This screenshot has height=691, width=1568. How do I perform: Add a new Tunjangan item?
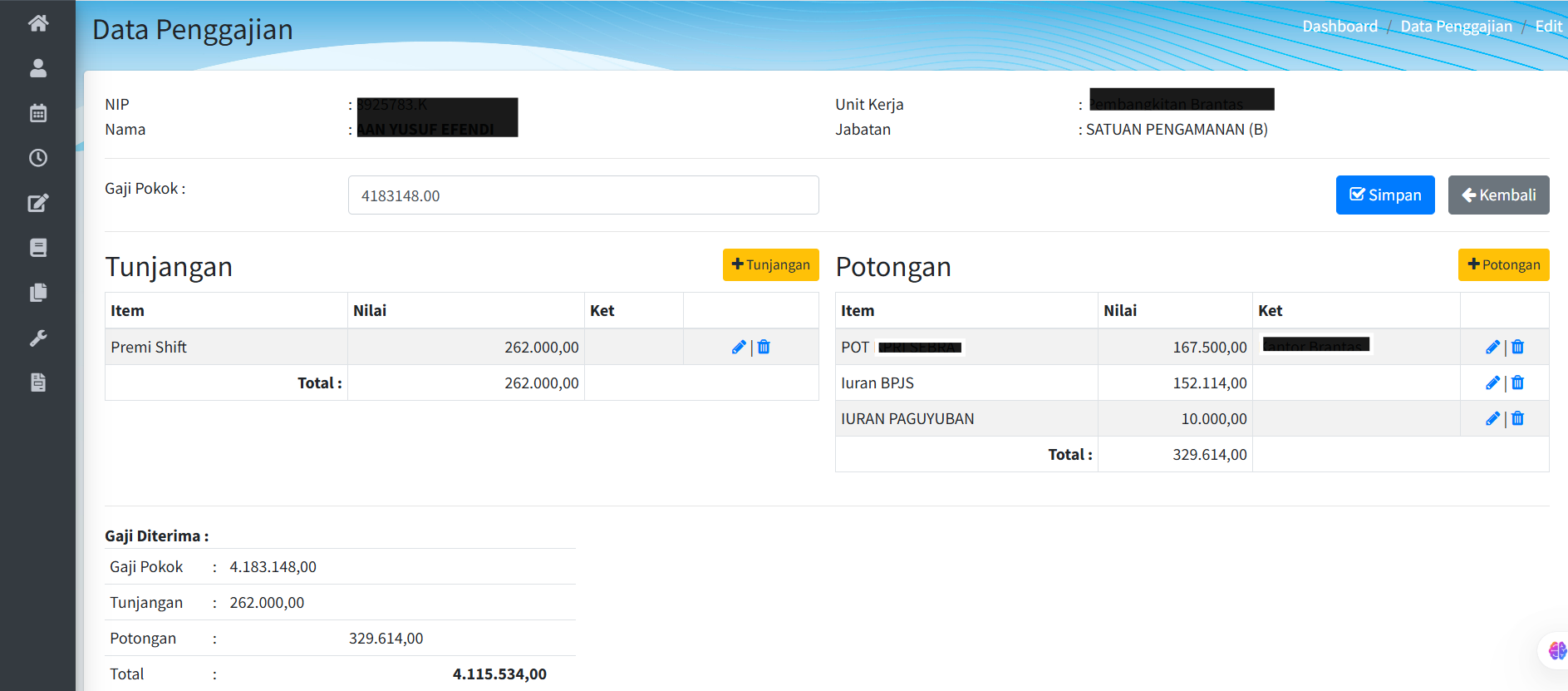(x=770, y=265)
